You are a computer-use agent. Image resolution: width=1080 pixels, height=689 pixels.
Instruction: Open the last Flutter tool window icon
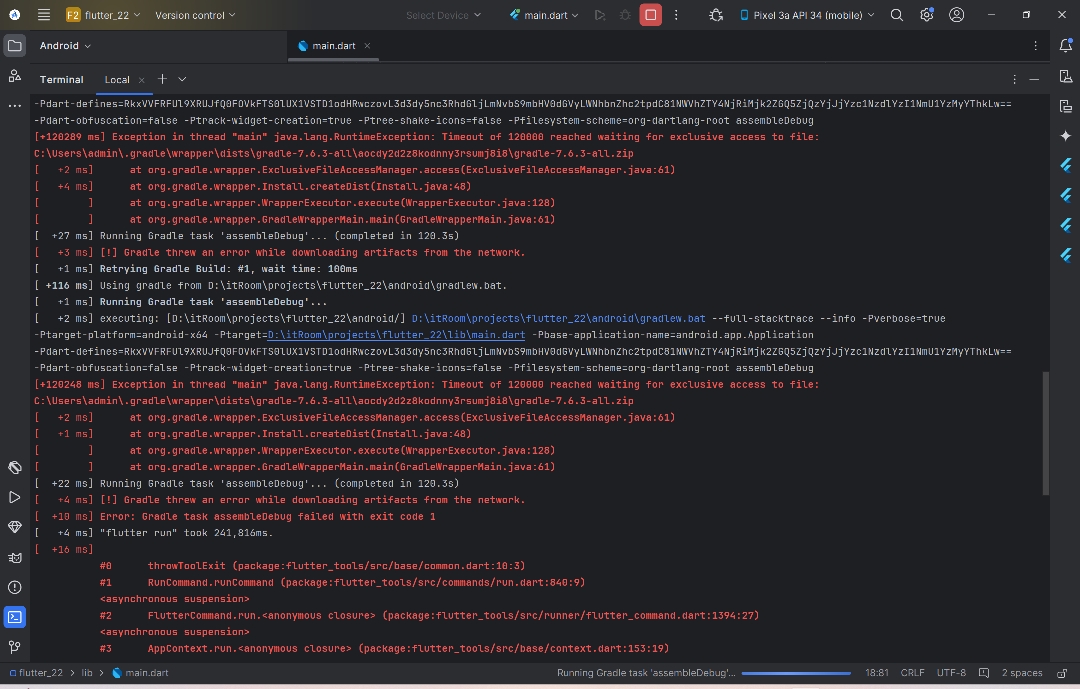click(x=1066, y=255)
